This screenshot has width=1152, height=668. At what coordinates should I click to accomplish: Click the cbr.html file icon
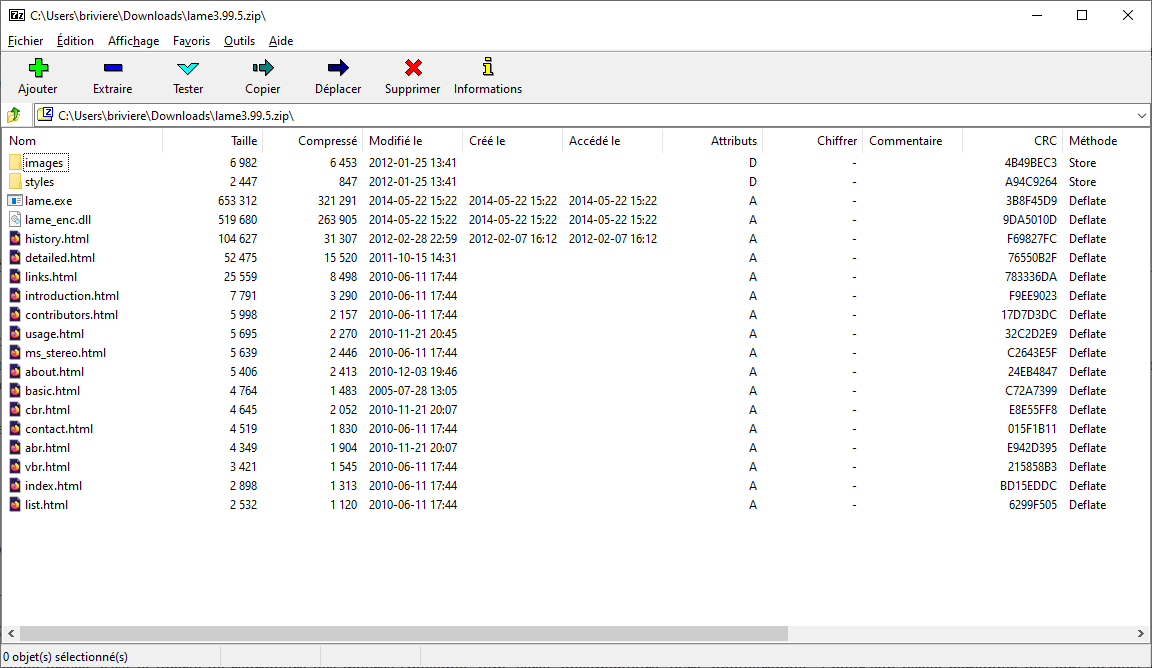(15, 410)
